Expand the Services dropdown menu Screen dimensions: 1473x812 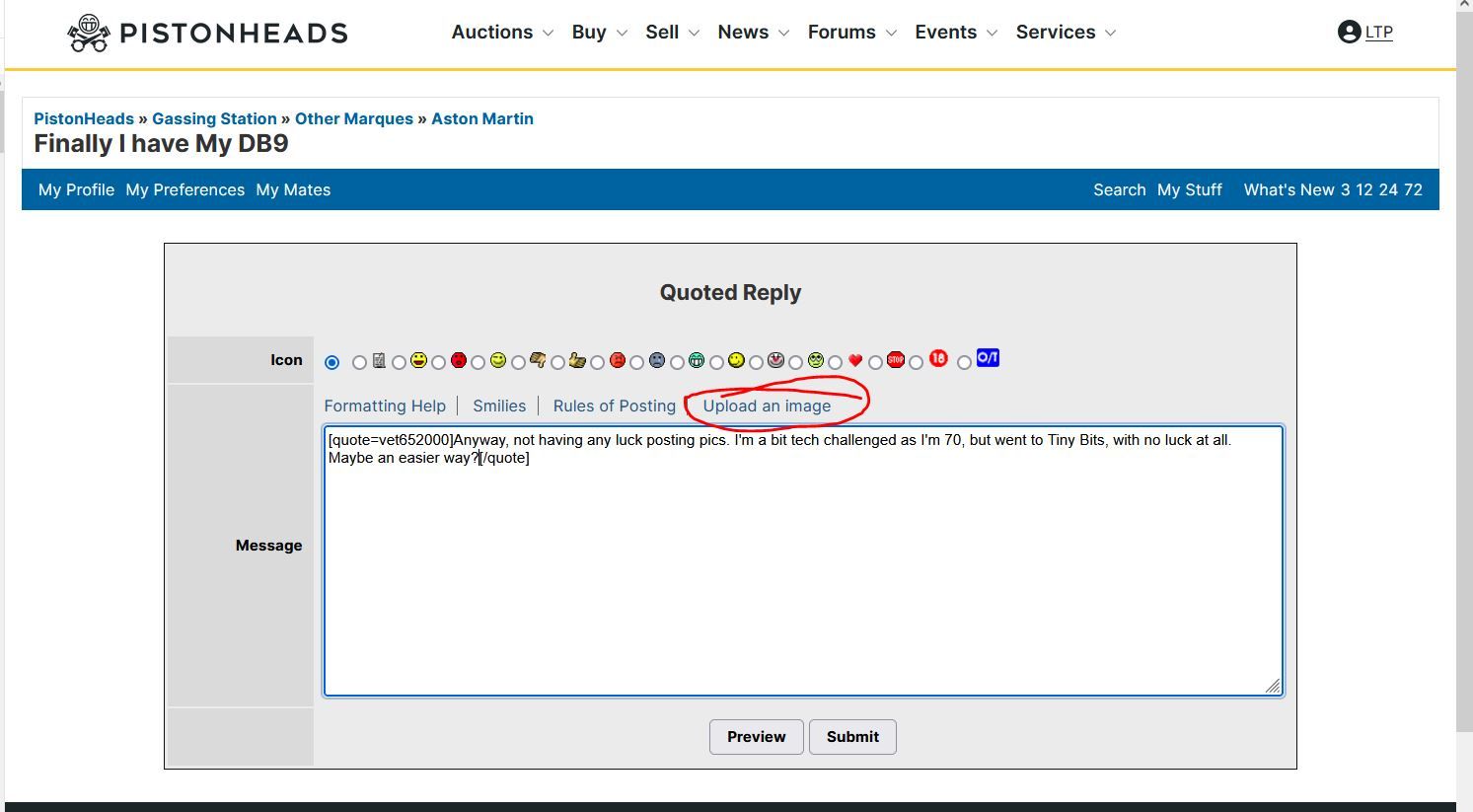tap(1066, 33)
